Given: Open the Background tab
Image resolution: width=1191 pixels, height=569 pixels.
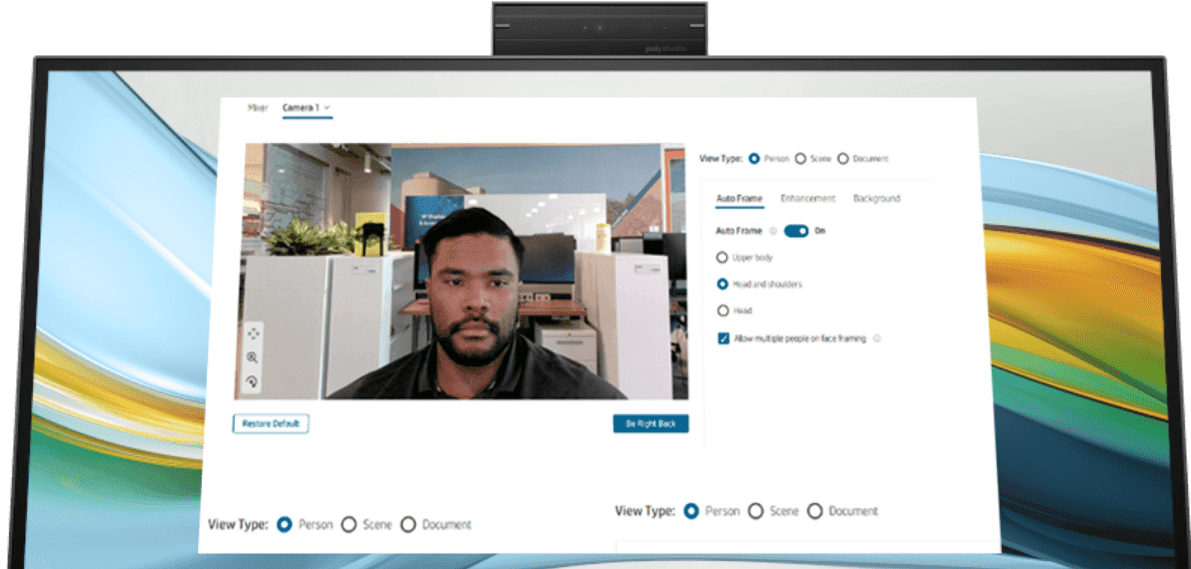Looking at the screenshot, I should tap(876, 198).
